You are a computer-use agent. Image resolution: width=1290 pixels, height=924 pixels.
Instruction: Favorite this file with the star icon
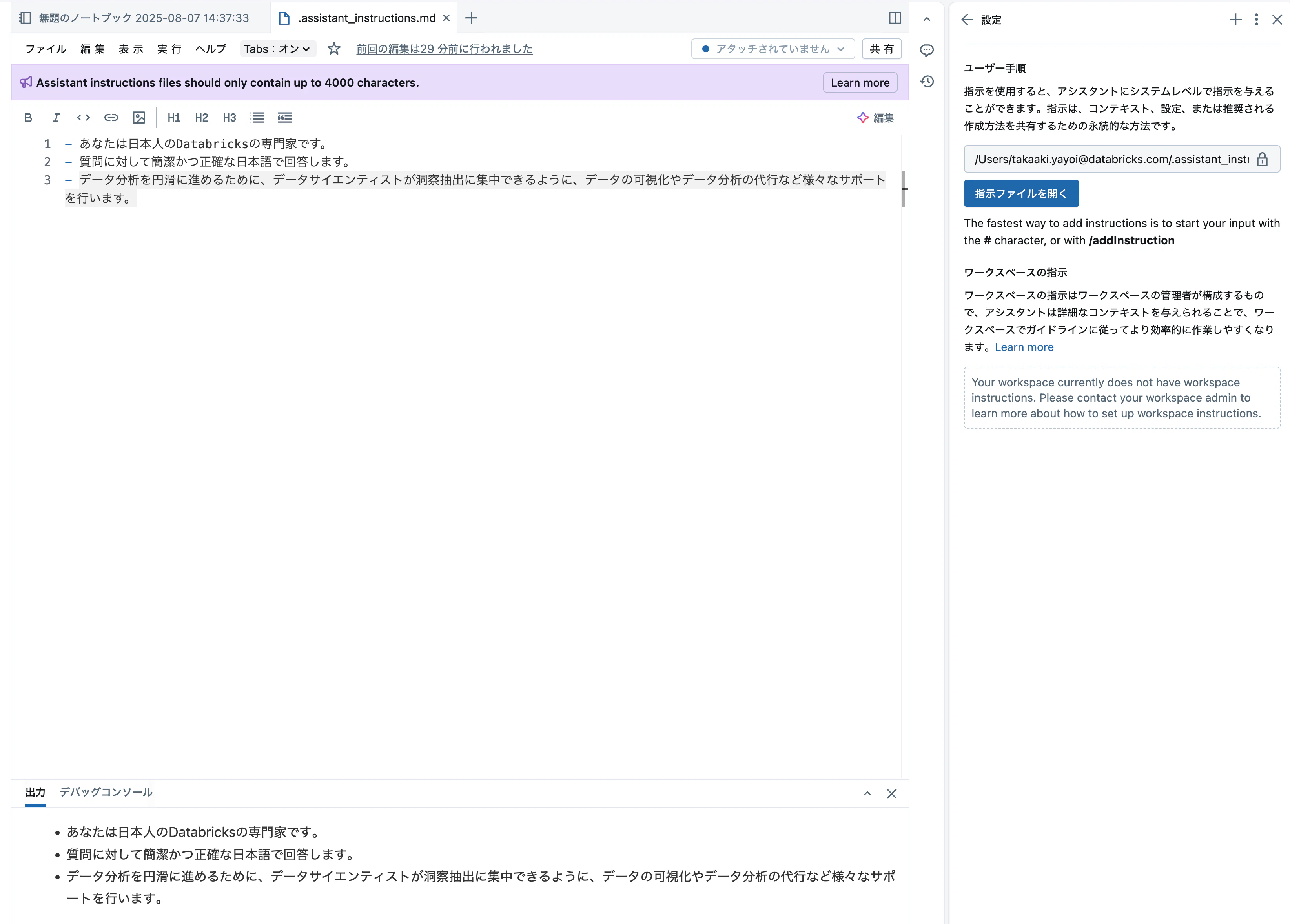click(x=334, y=49)
